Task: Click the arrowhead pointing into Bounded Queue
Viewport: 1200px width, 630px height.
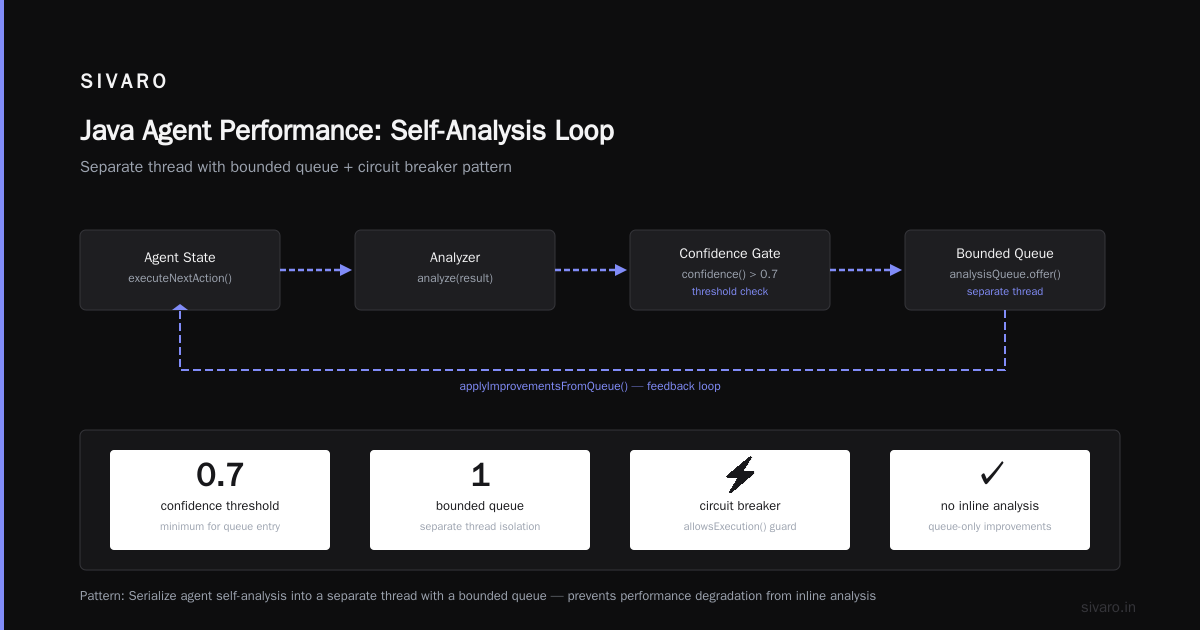Action: pos(896,270)
